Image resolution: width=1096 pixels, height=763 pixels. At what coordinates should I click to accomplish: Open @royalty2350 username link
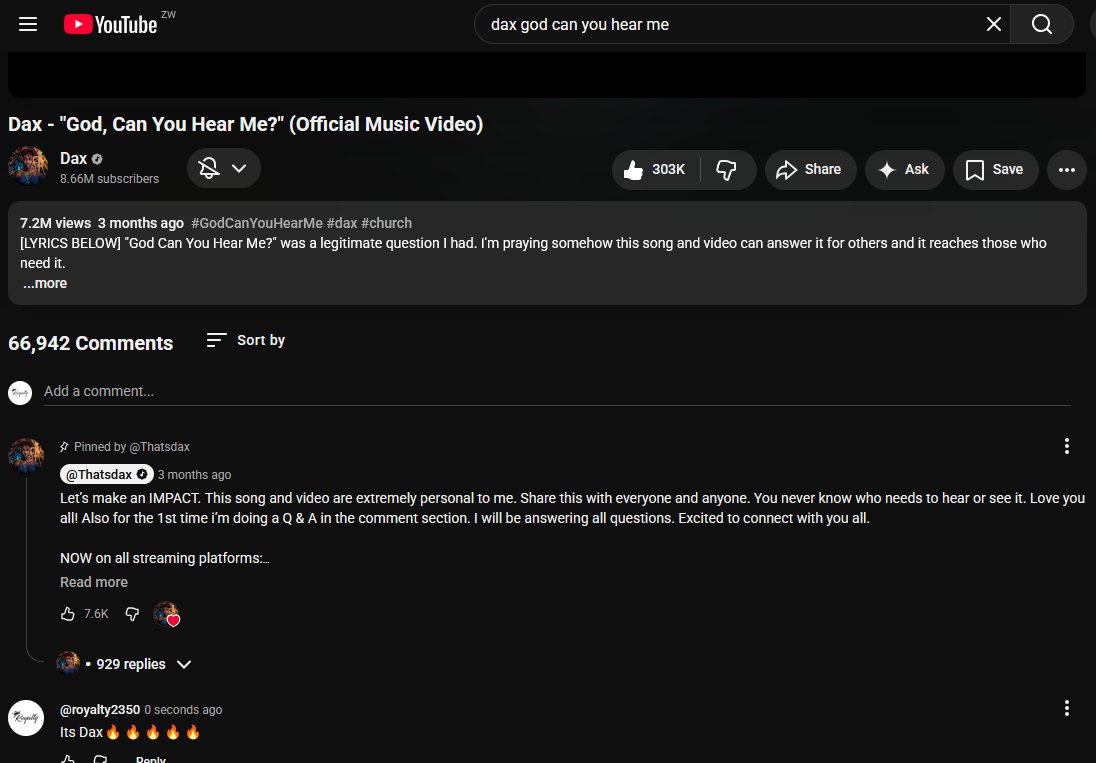pos(100,710)
